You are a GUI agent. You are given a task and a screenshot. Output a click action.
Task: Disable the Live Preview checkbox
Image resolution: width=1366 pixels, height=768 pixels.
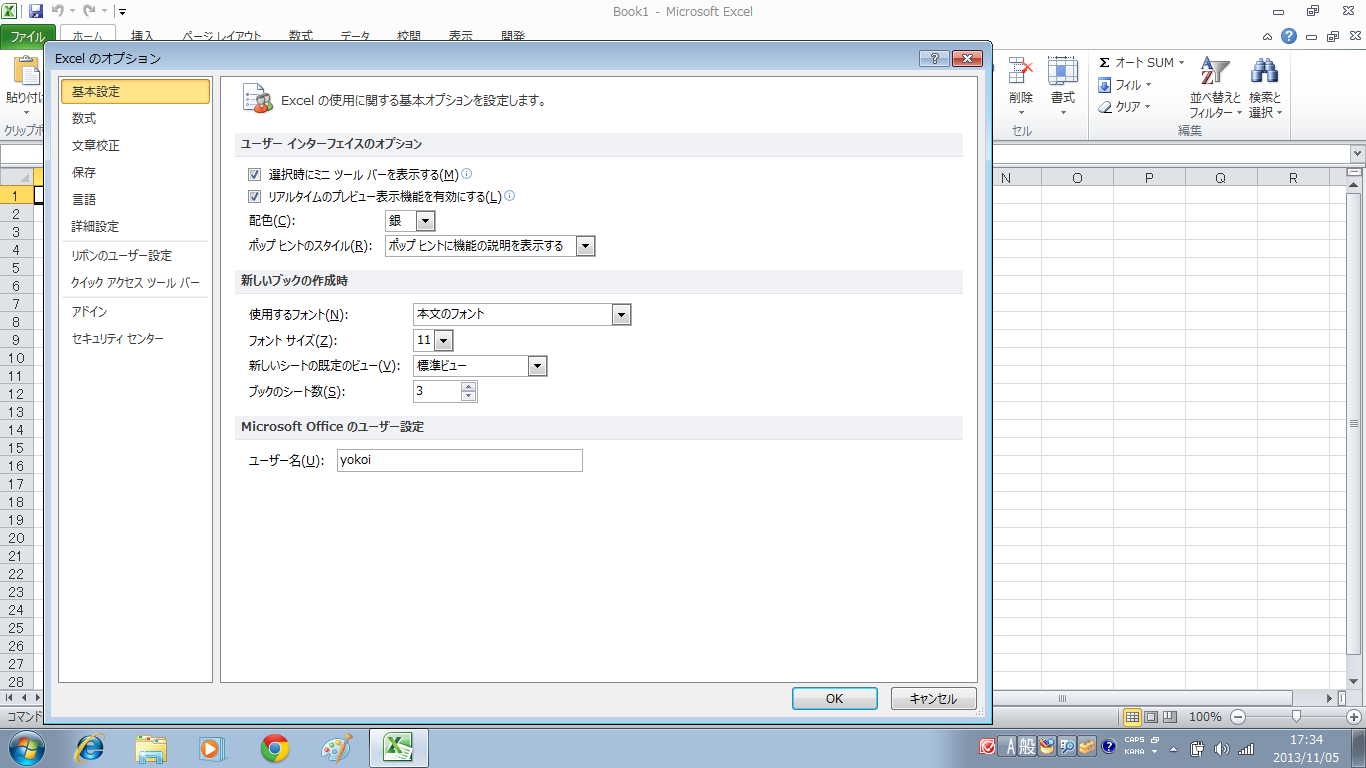(254, 197)
